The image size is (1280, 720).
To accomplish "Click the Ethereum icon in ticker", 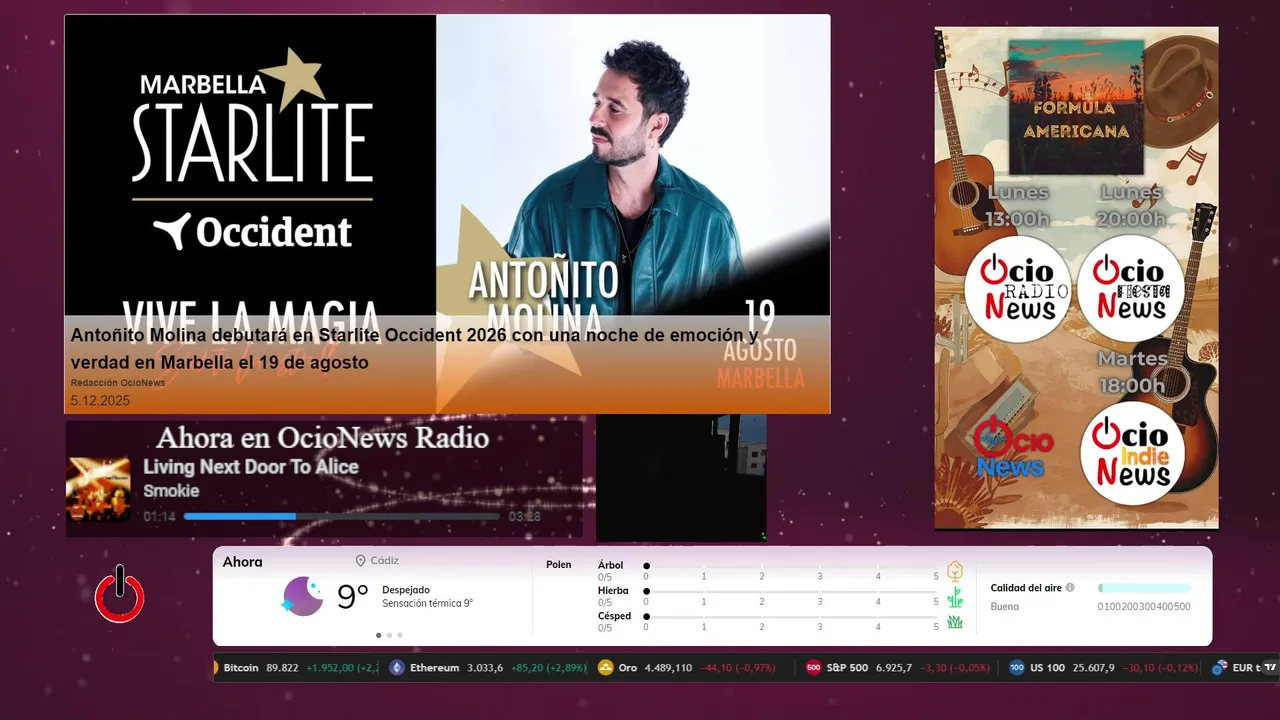I will pos(397,667).
